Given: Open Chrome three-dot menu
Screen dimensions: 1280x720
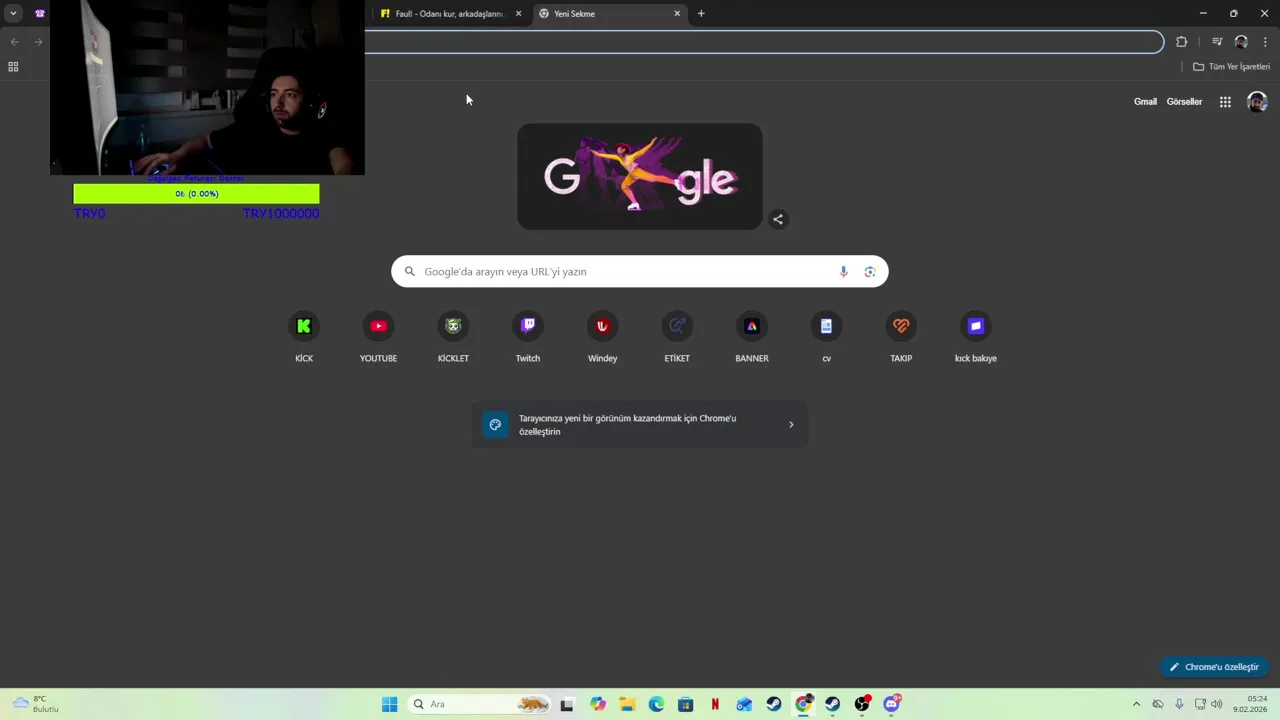Looking at the screenshot, I should [1265, 42].
